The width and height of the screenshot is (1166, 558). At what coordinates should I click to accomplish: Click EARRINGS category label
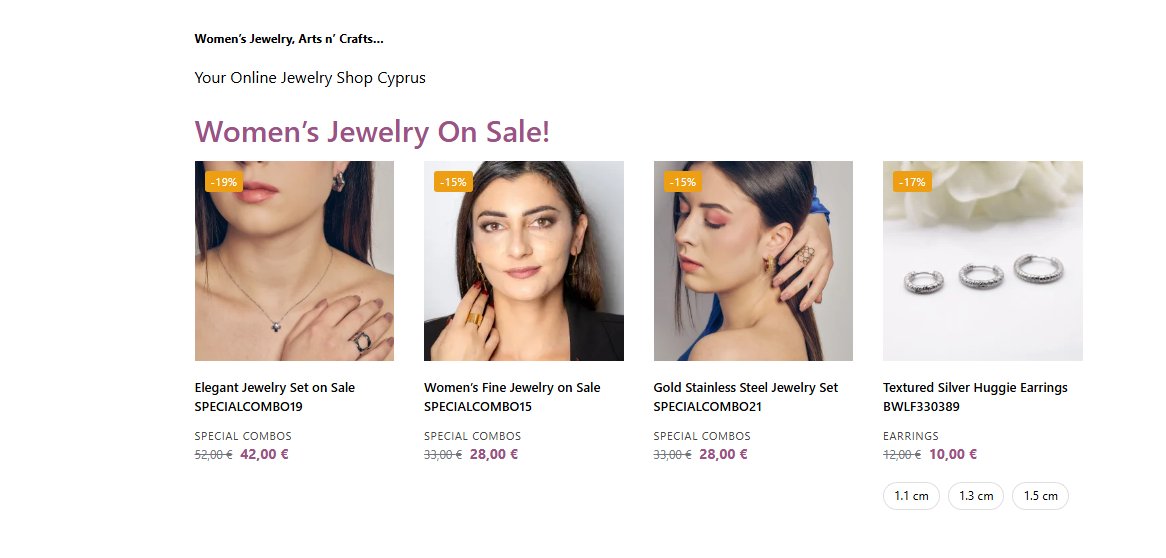[x=911, y=436]
